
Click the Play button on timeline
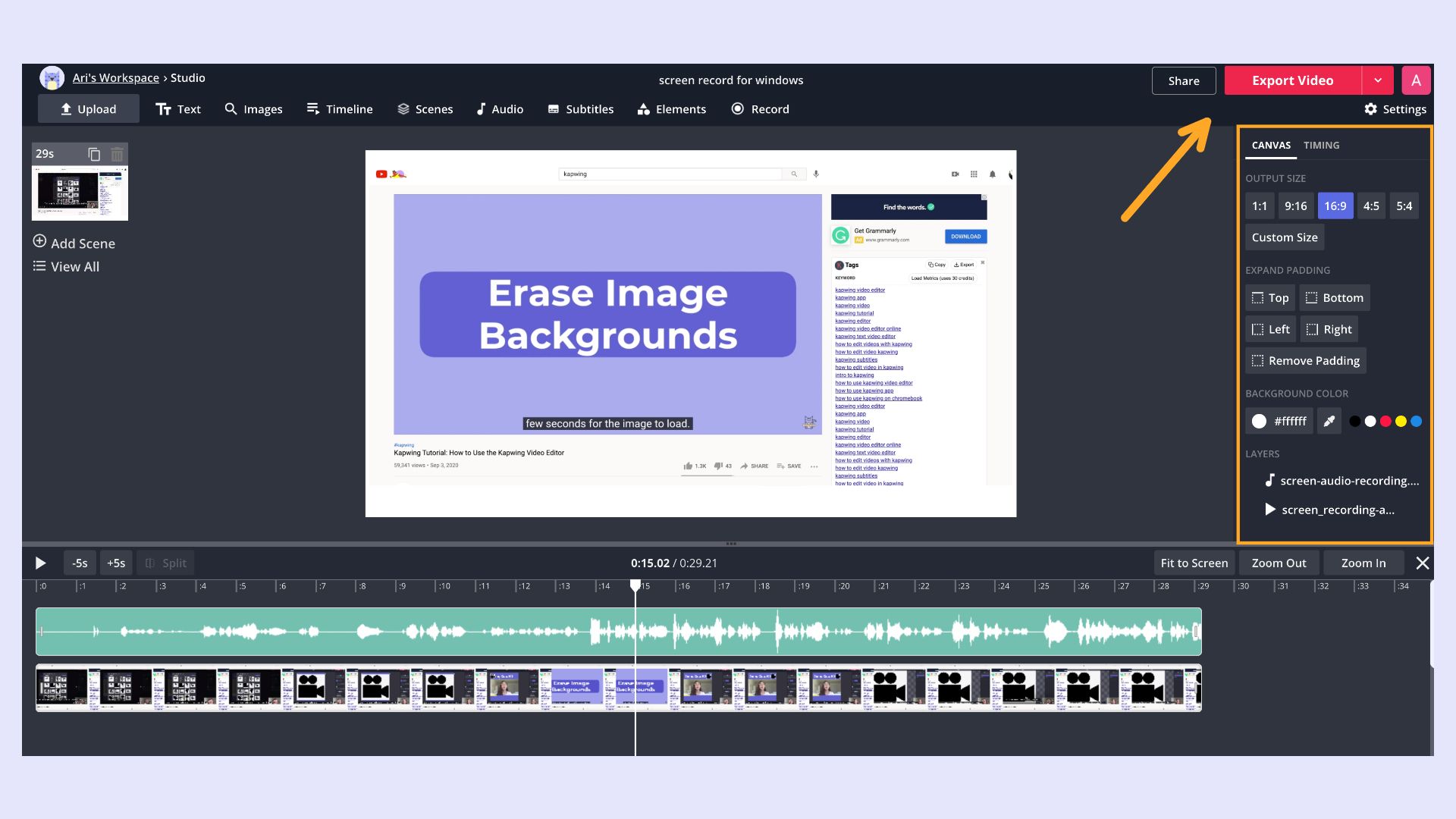[x=40, y=563]
